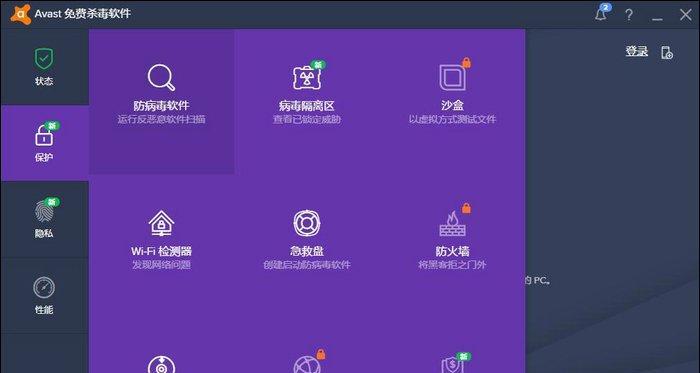Image resolution: width=700 pixels, height=373 pixels.
Task: Click the 急救盘 rescue disk icon
Action: [x=306, y=223]
